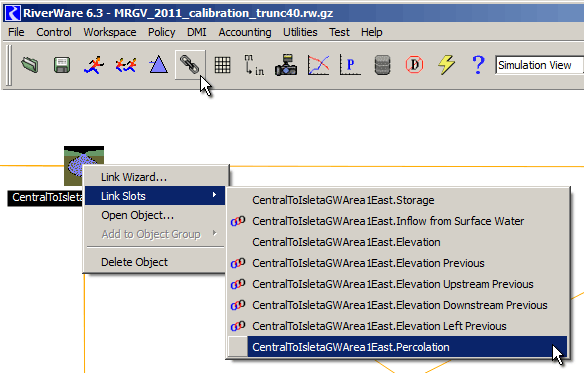Select the CentralToIsletaGWArea1East.Storage slot

[x=397, y=200]
